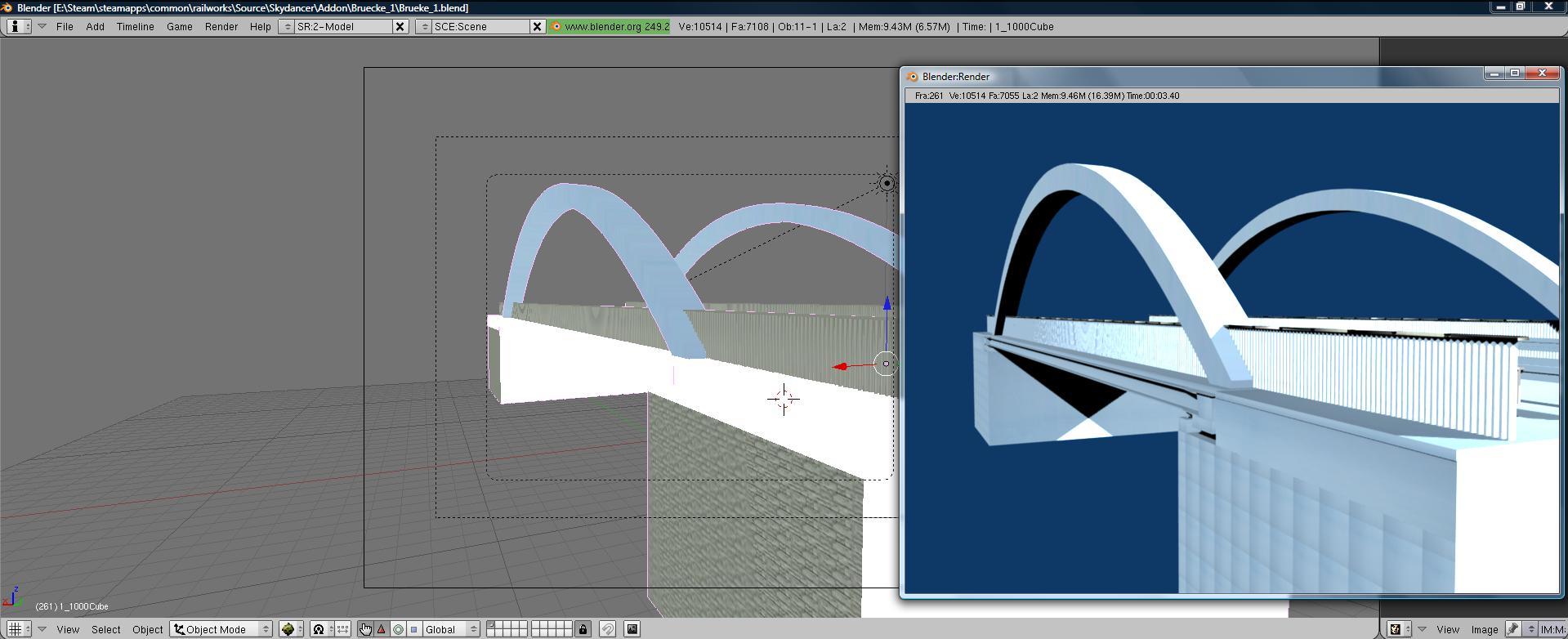This screenshot has height=639, width=1568.
Task: Click the render this window icon
Action: [x=632, y=629]
